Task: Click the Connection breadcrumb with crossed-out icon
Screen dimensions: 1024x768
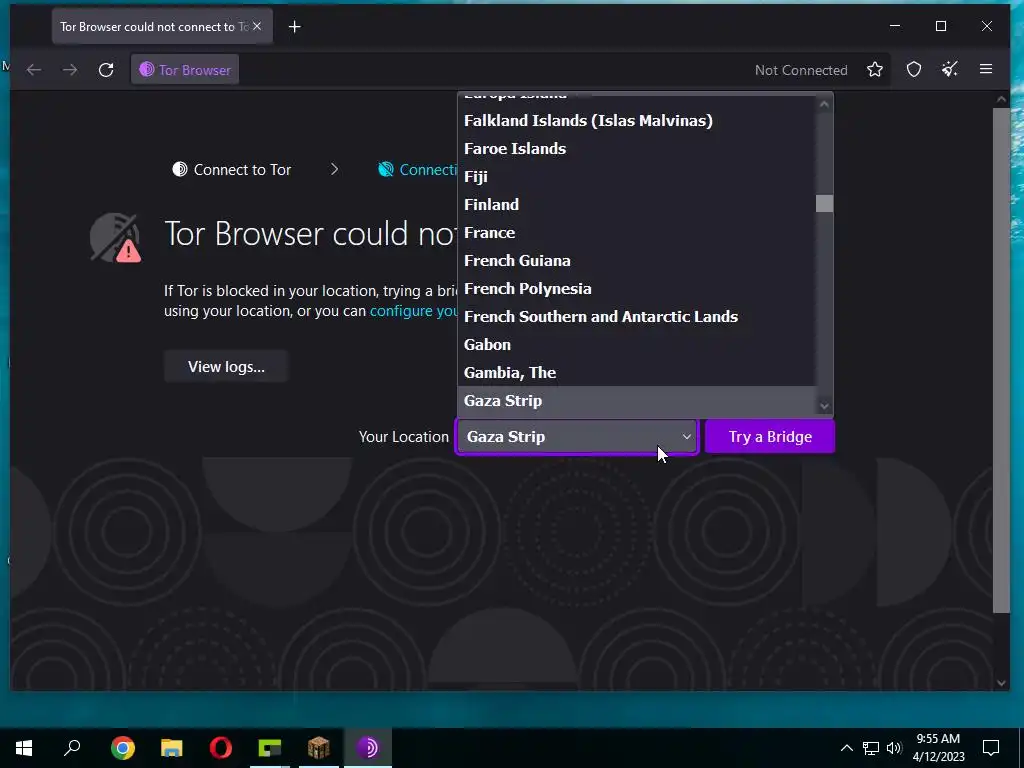Action: click(418, 170)
